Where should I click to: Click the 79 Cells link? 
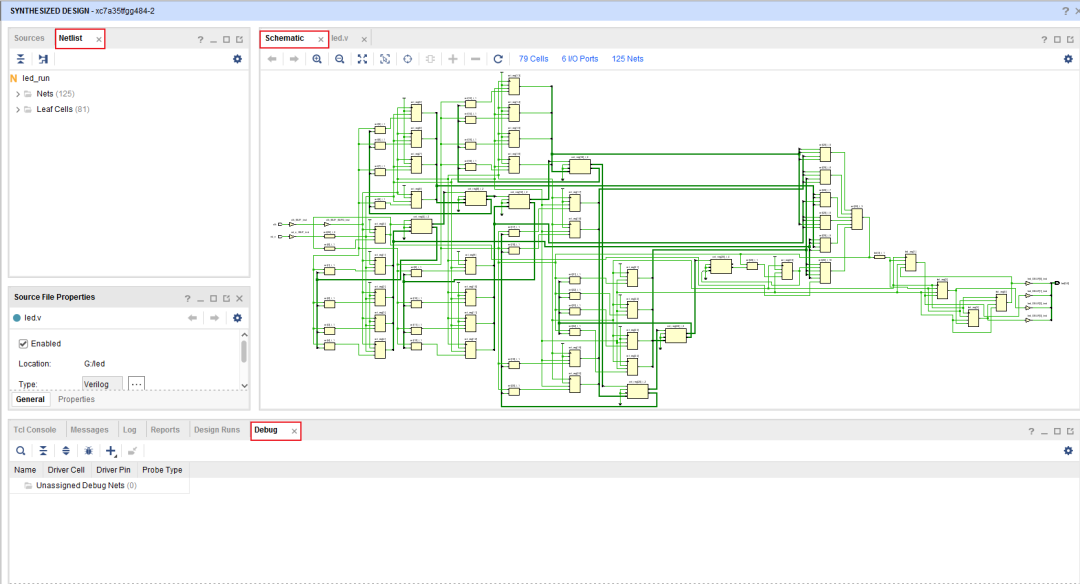coord(533,59)
